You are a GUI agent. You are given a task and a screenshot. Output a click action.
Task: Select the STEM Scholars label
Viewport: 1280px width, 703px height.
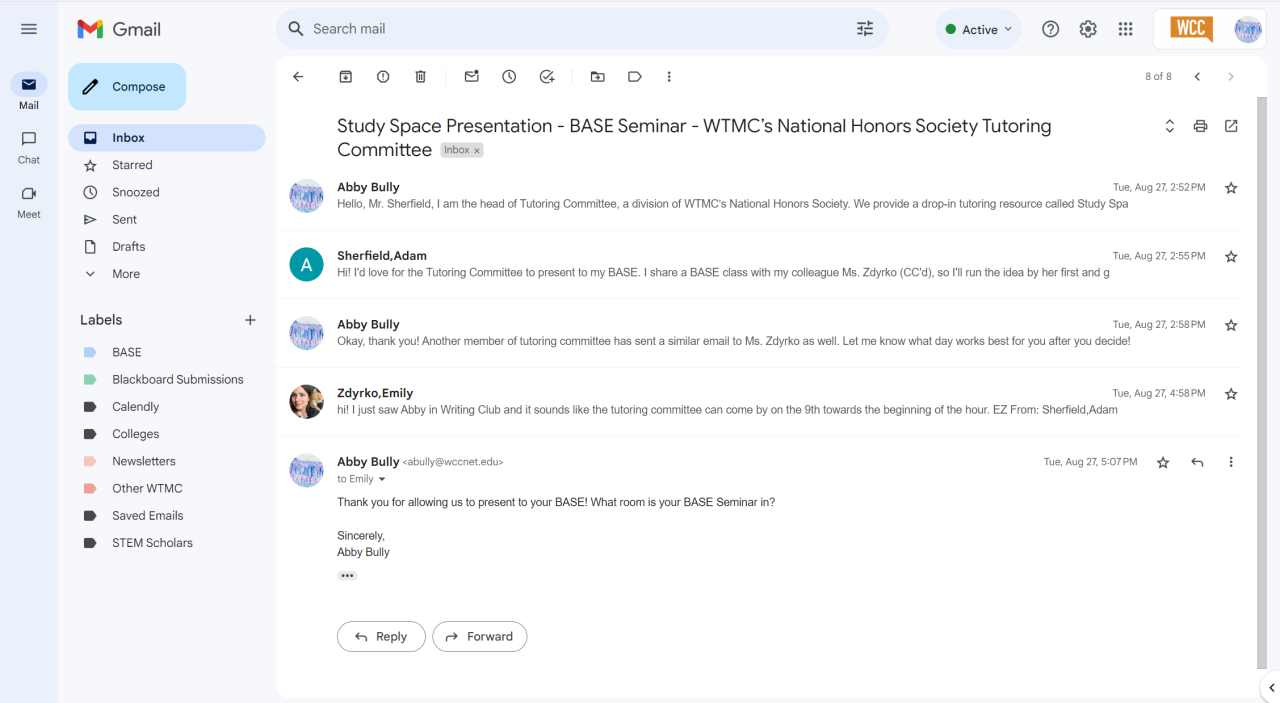pos(152,543)
